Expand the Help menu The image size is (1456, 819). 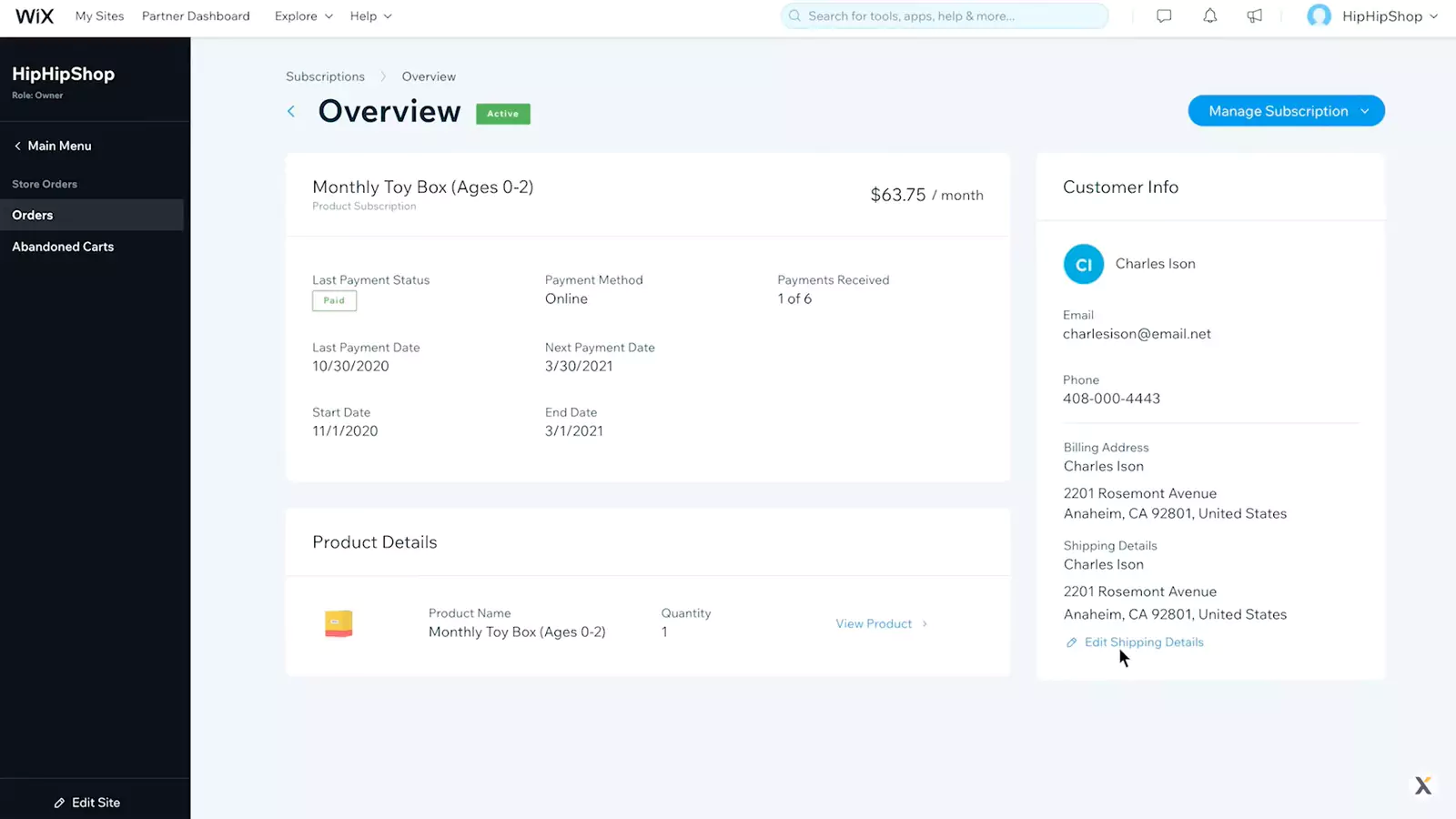370,16
